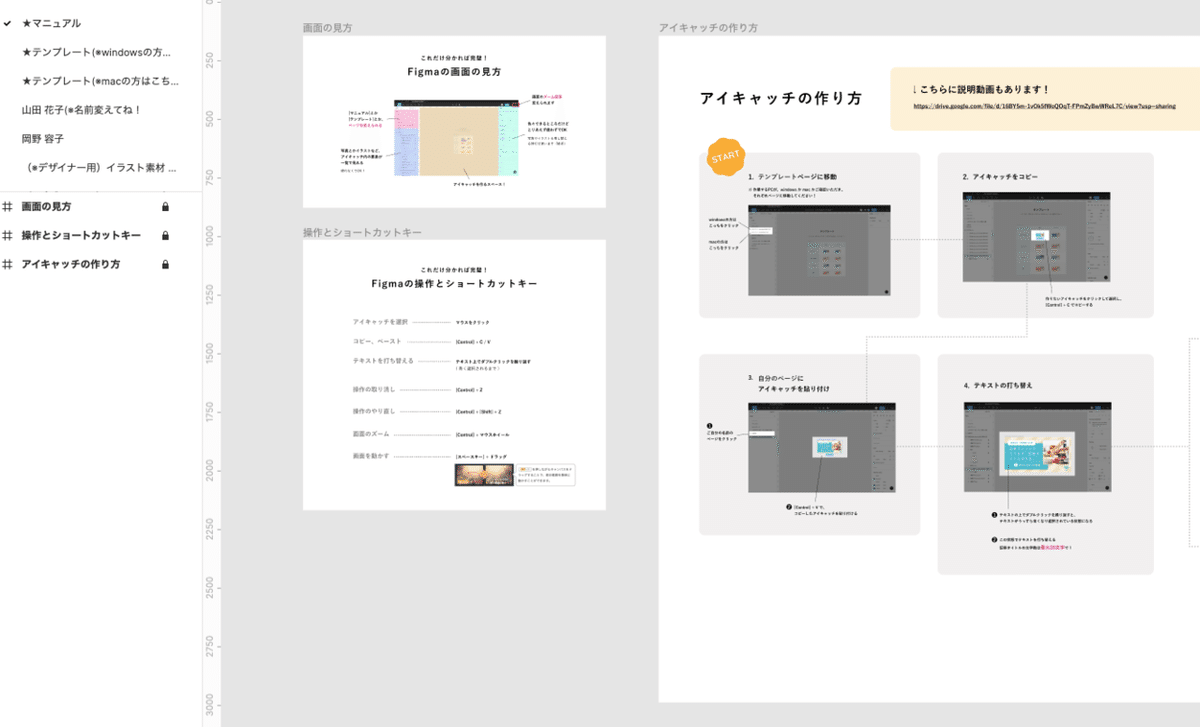Click the orange START badge
Screen dimensions: 1200x727
727,158
